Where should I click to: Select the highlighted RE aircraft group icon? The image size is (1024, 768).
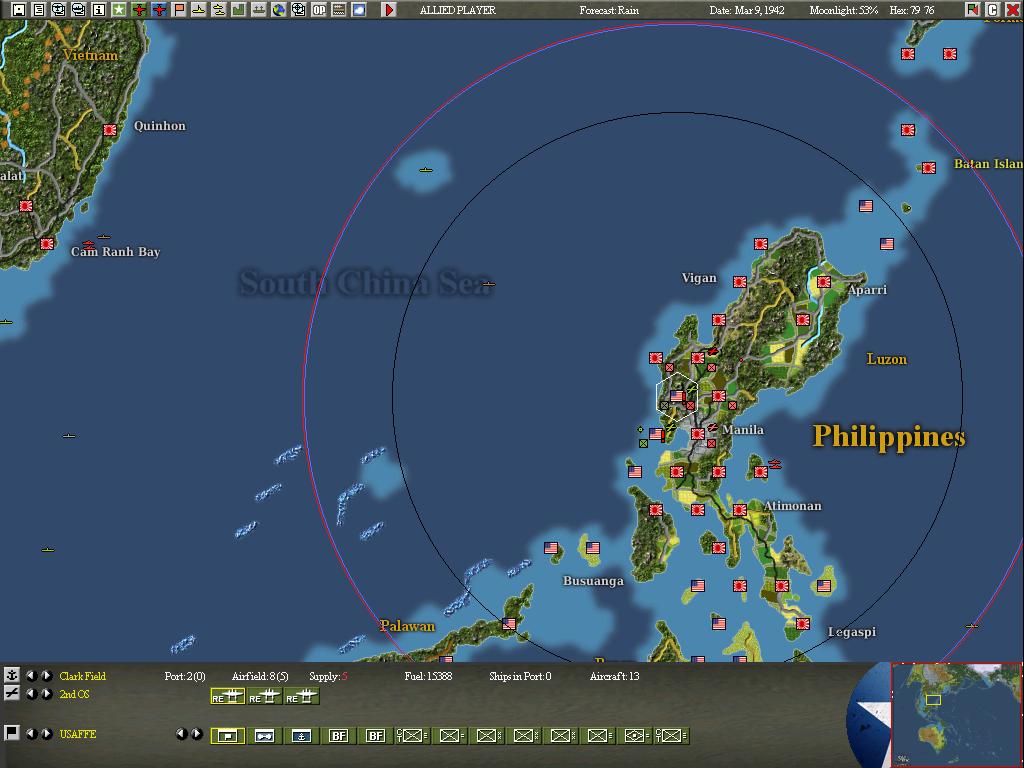pyautogui.click(x=227, y=697)
